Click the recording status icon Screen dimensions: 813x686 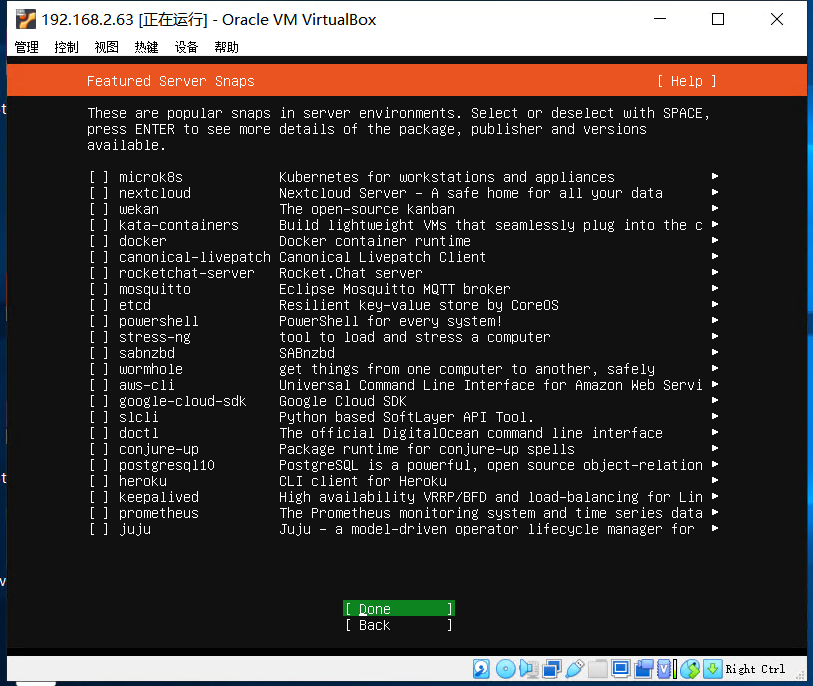point(644,669)
